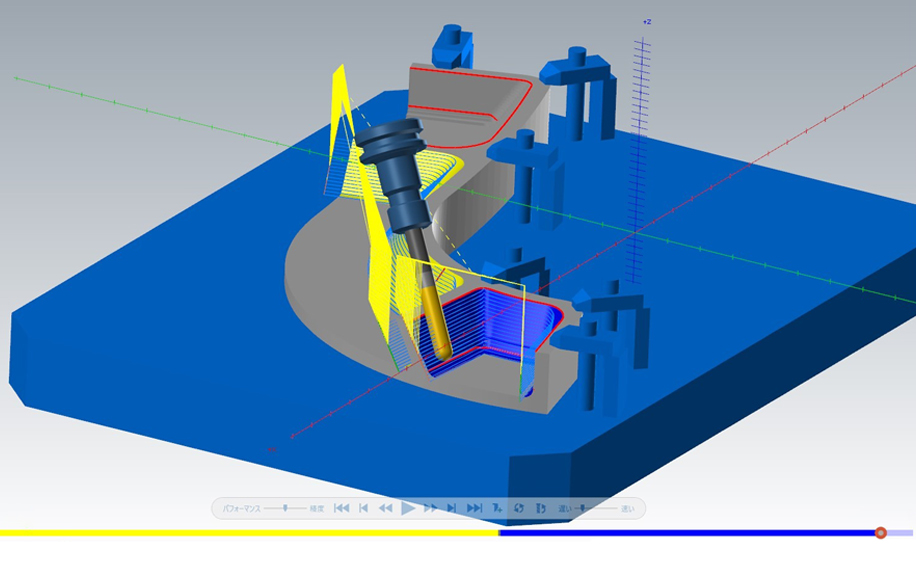Image resolution: width=916 pixels, height=568 pixels.
Task: Step forward to next operation
Action: 452,508
